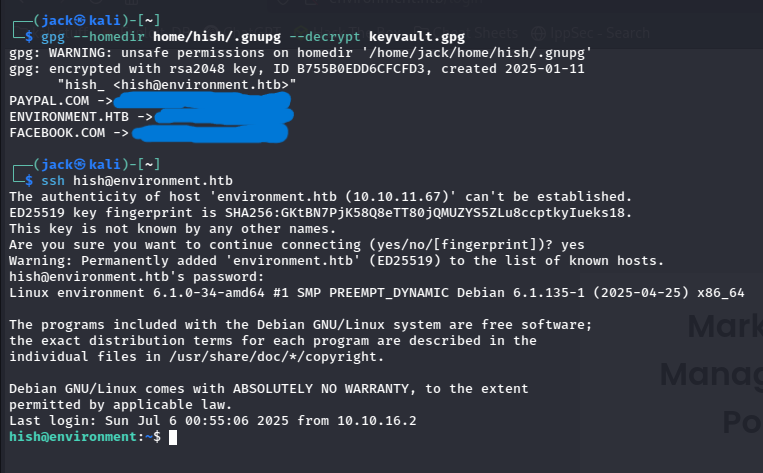Click the Kali symbol in second prompt
The width and height of the screenshot is (763, 473).
(x=80, y=164)
